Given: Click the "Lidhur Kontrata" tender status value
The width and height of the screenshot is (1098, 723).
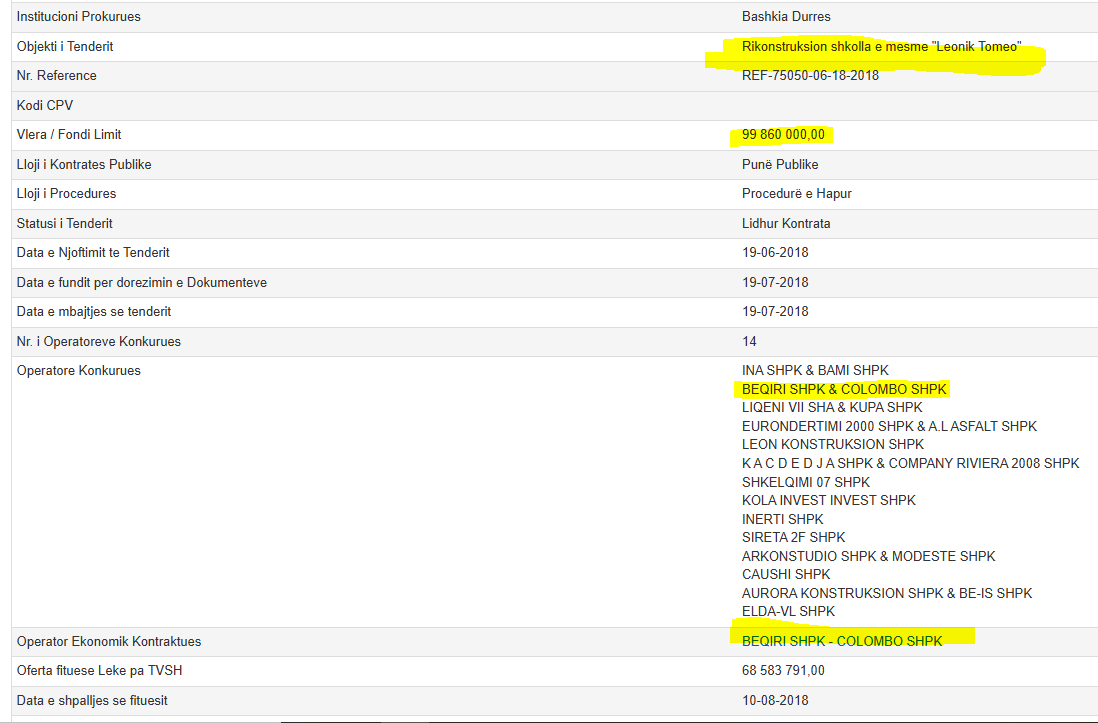Looking at the screenshot, I should point(786,223).
